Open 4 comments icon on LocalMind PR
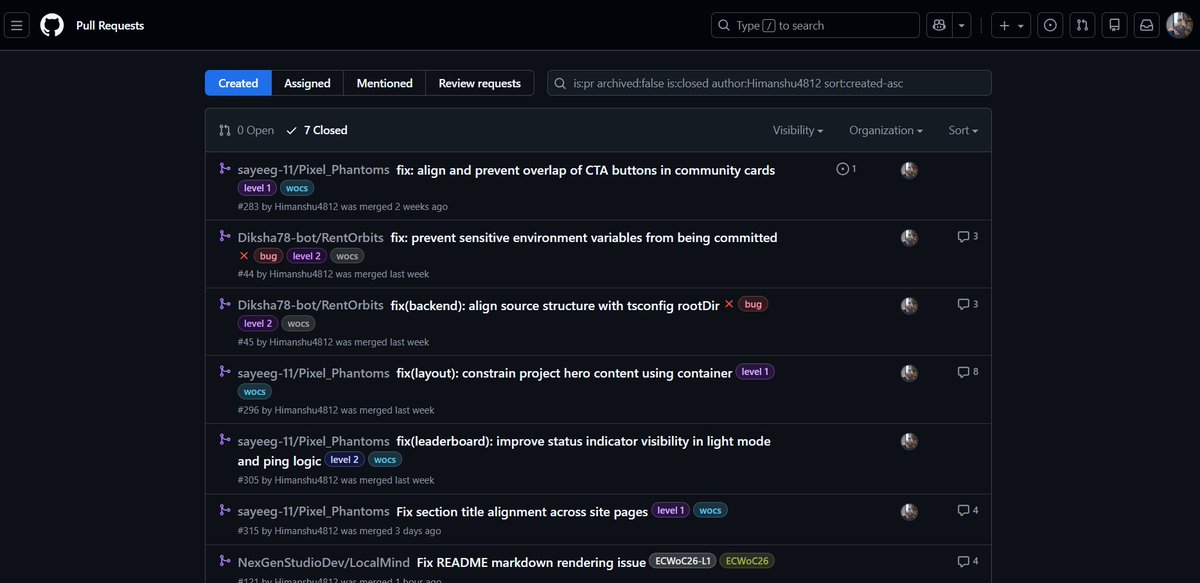Viewport: 1200px width, 583px height. (x=968, y=561)
